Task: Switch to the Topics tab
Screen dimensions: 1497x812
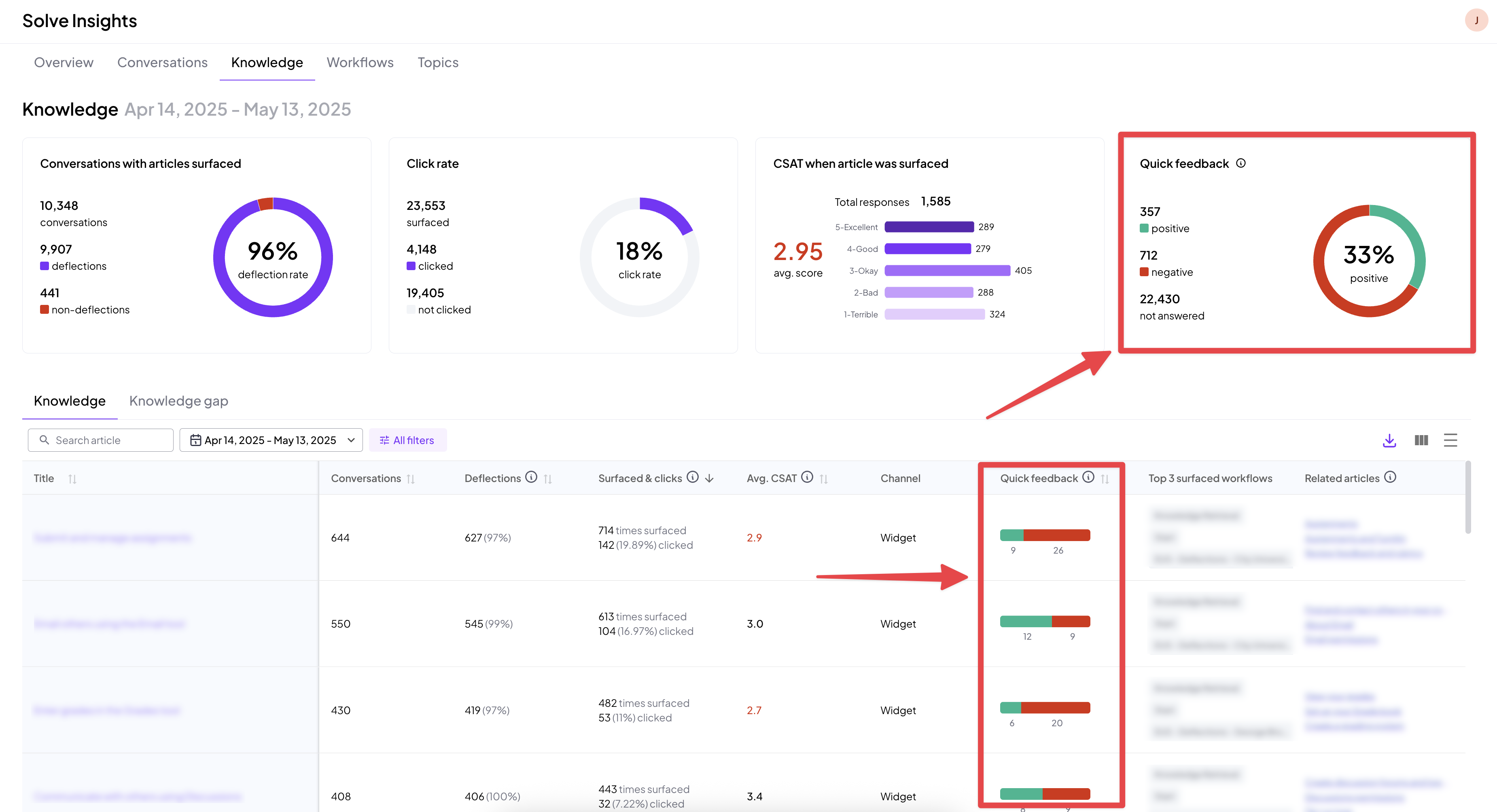Action: pos(438,62)
